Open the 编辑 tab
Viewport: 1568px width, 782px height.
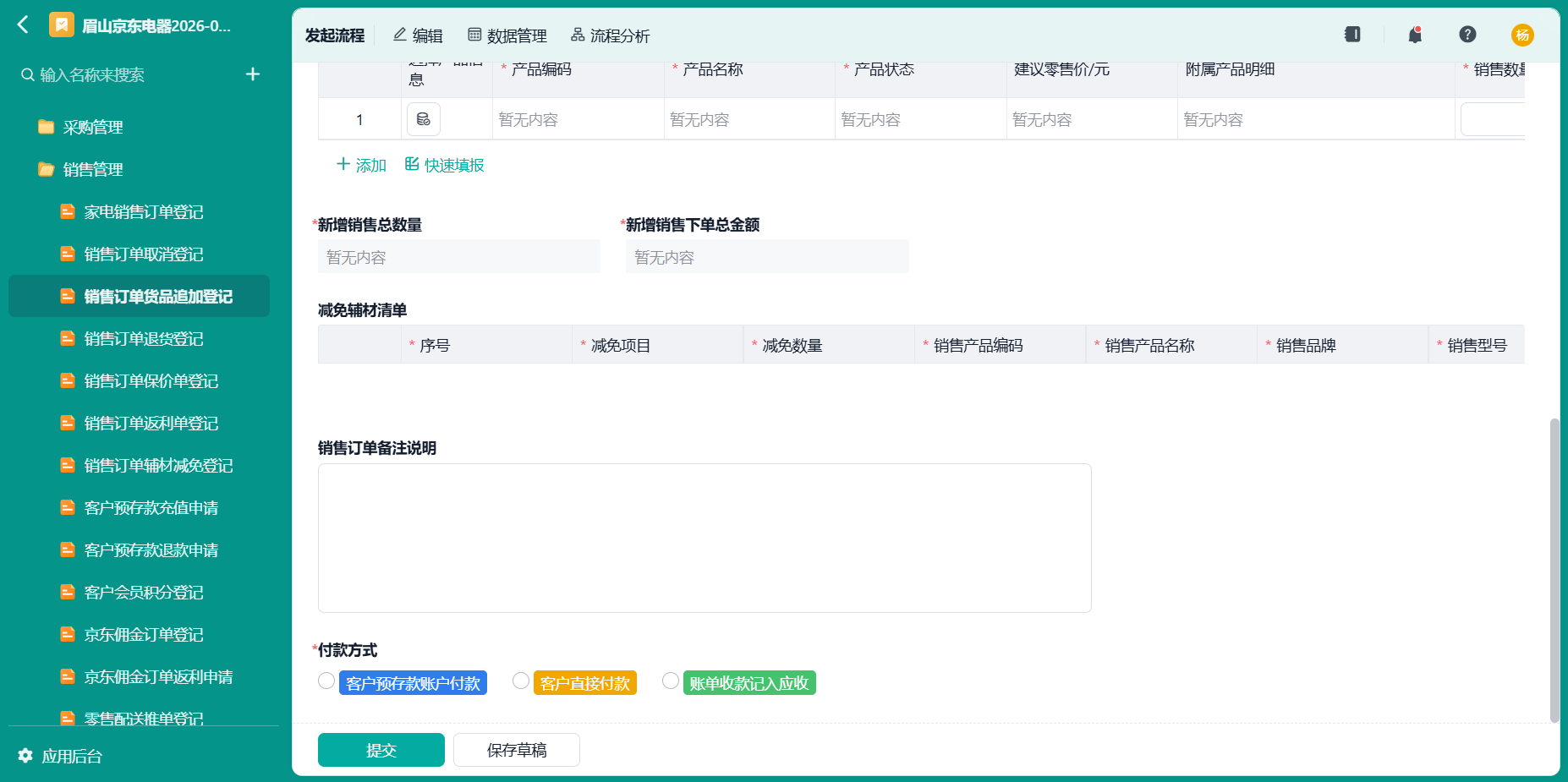tap(418, 36)
